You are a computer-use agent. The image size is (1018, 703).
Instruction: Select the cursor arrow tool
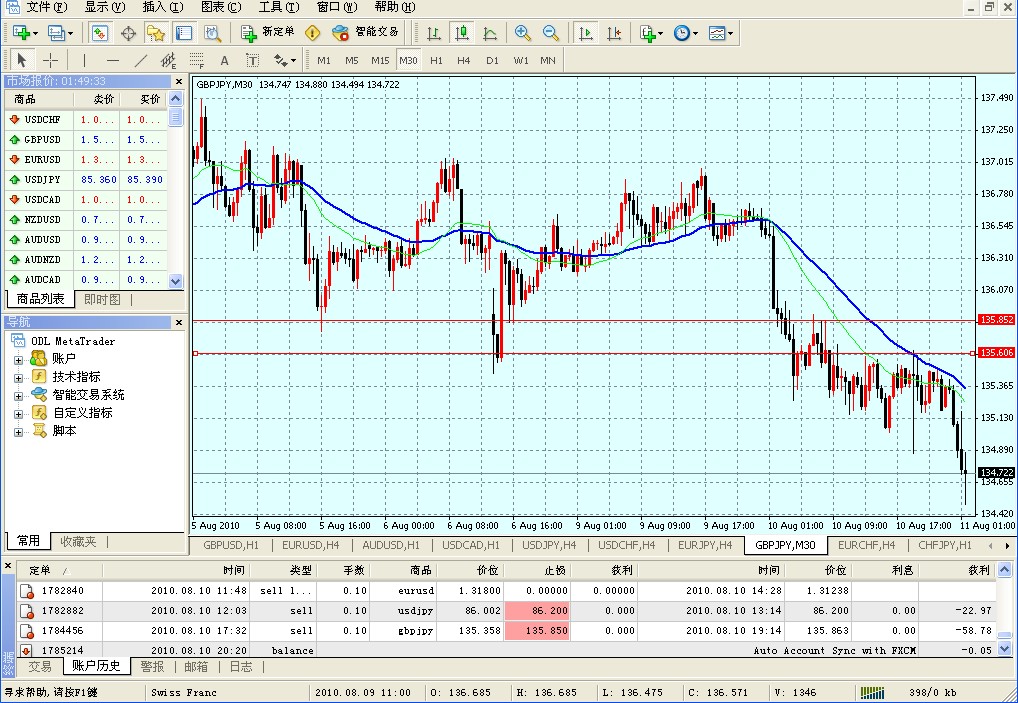tap(21, 60)
